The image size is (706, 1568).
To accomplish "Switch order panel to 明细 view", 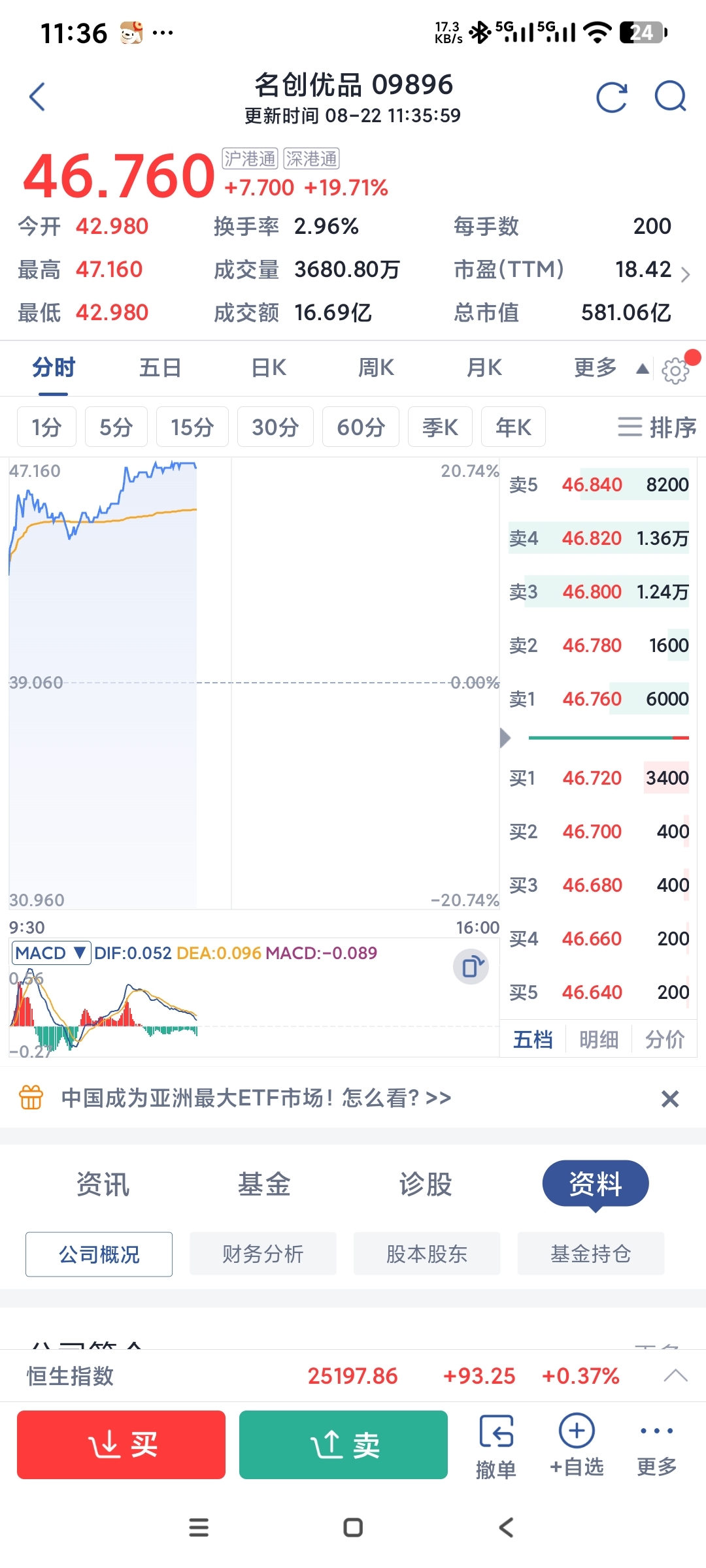I will [x=599, y=1039].
